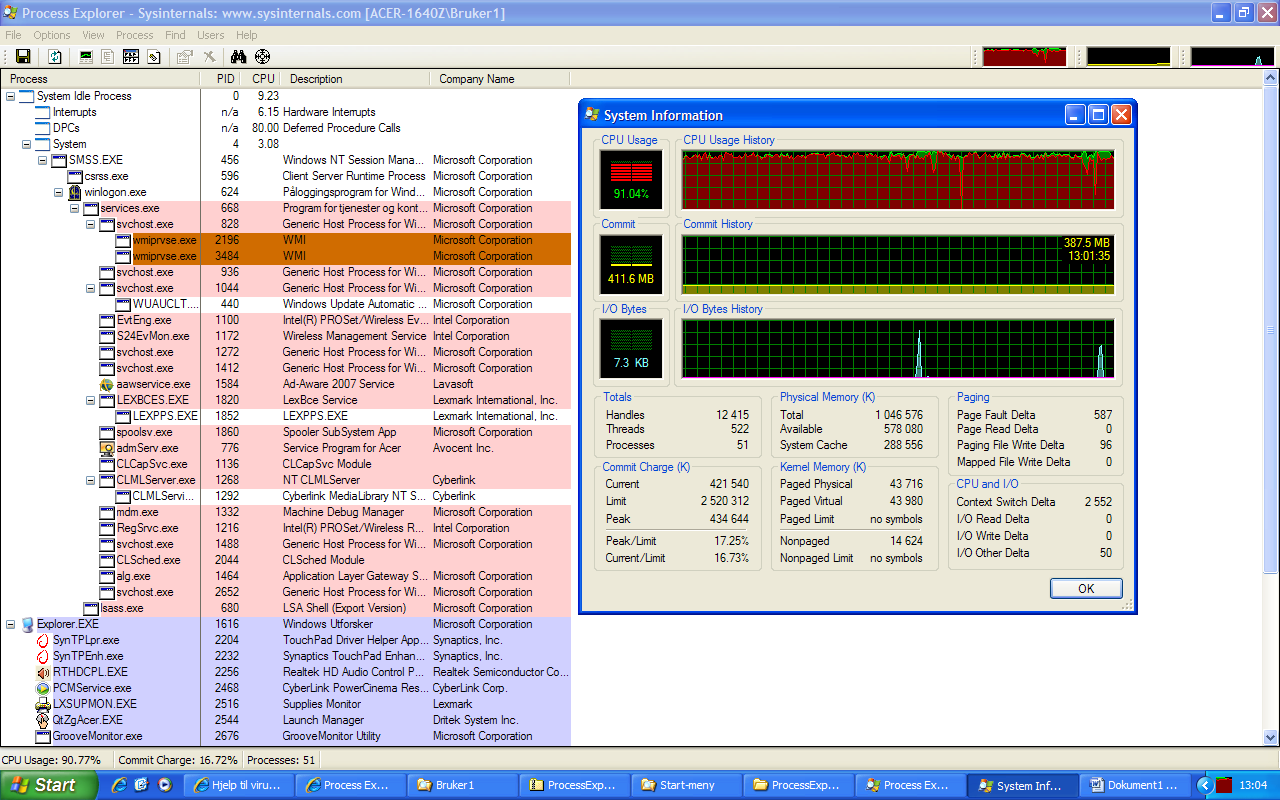Select the winlogon.exe process icon
1280x800 pixels.
[x=75, y=192]
